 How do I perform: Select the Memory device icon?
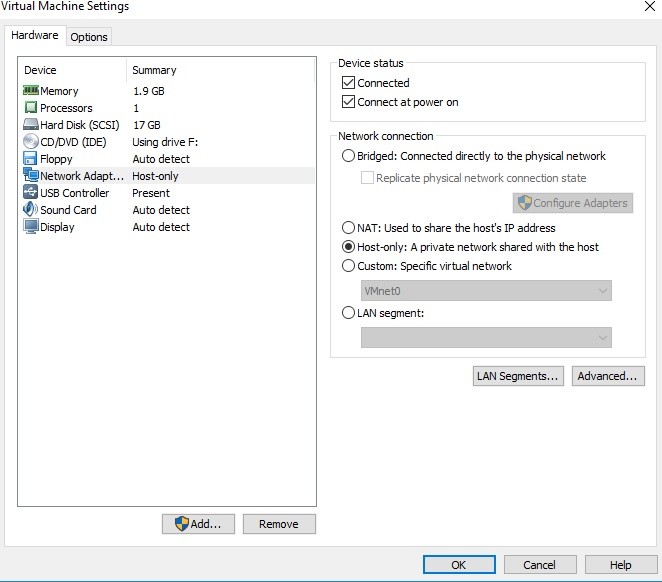click(x=30, y=91)
